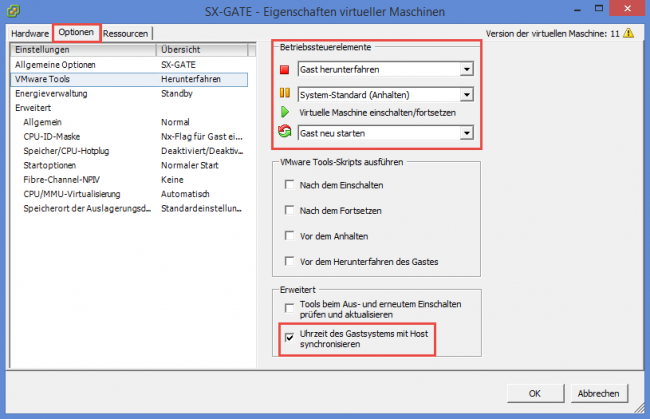This screenshot has width=650, height=419.
Task: Toggle 'Vor dem Herunterfahren des Gastes' checkbox
Action: (x=290, y=262)
